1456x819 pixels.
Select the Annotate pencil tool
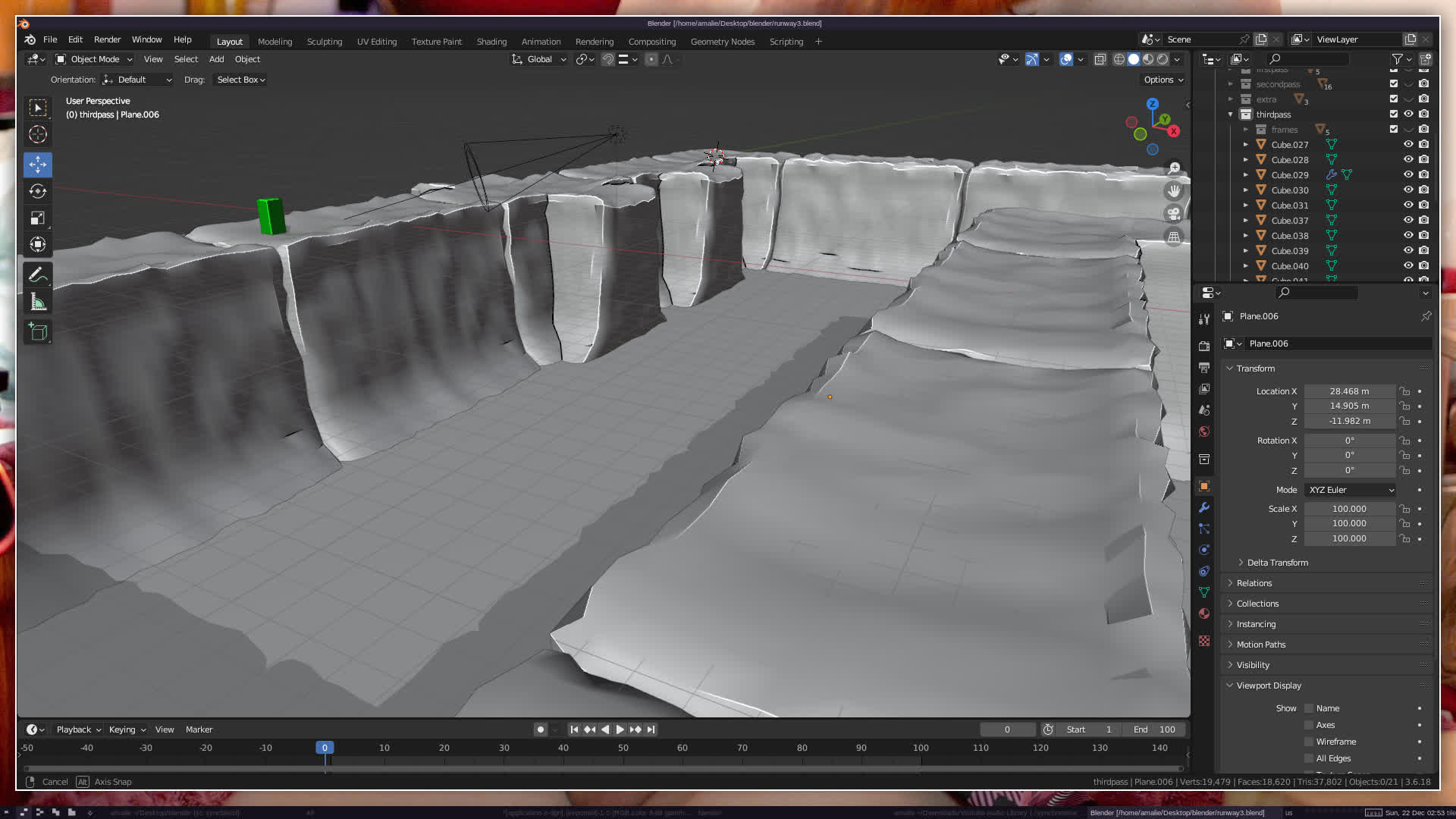(38, 275)
